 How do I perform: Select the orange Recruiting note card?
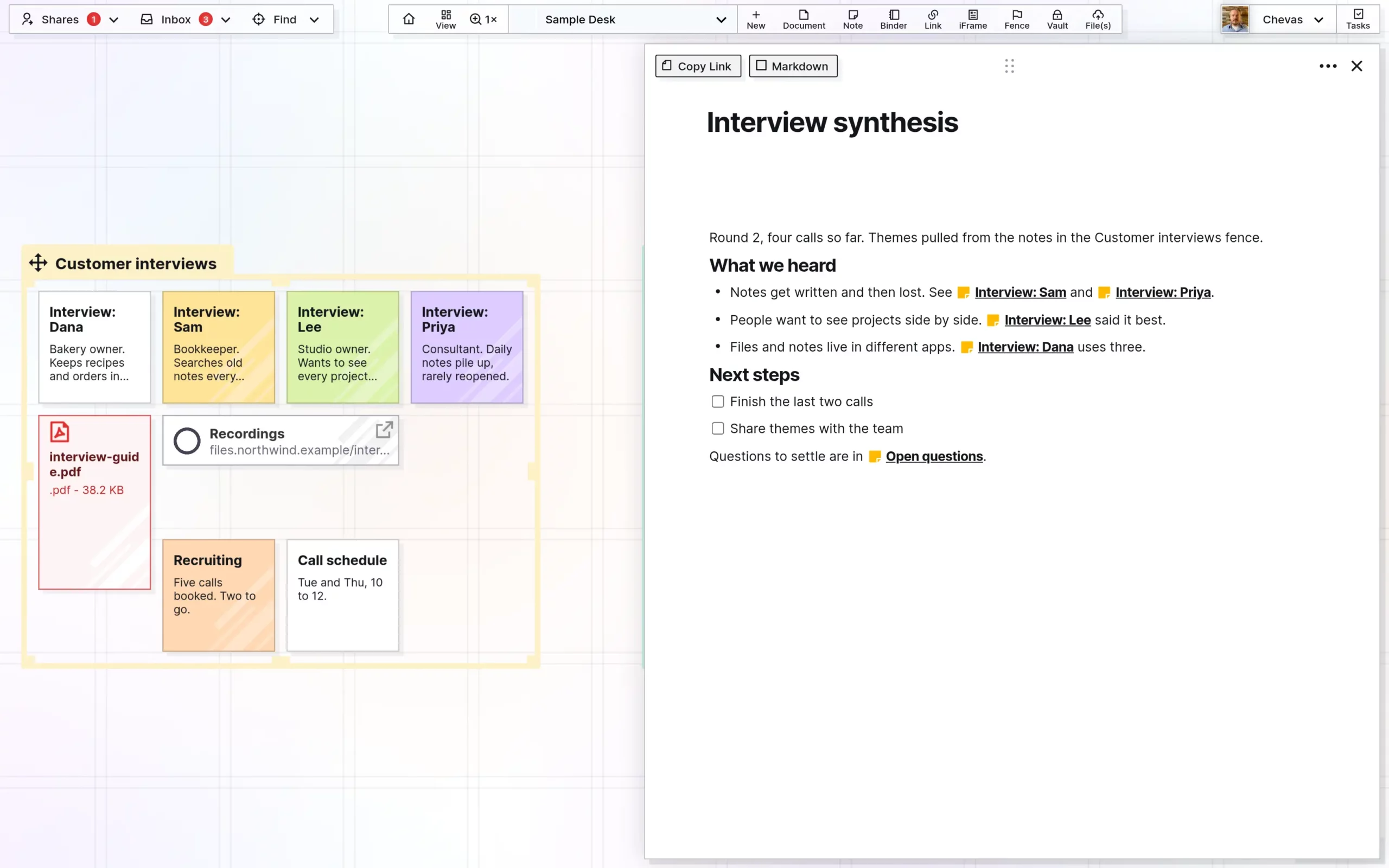(219, 595)
